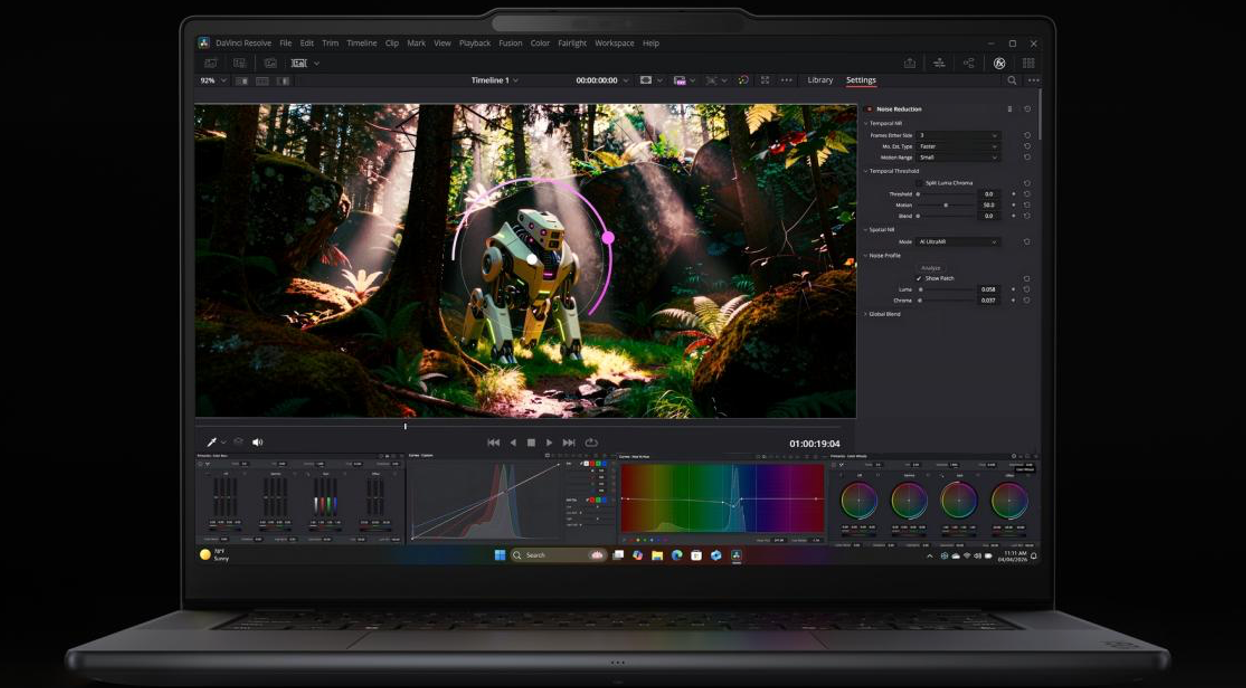Screen dimensions: 1246x688
Task: Open Microsoft Edge from the taskbar
Action: 677,555
